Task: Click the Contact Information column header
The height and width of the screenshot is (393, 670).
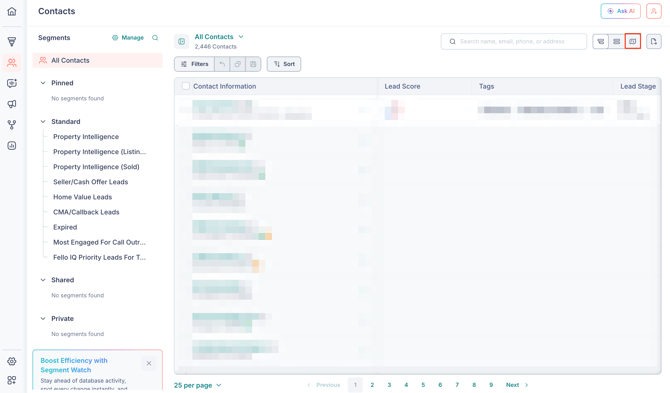Action: [225, 86]
